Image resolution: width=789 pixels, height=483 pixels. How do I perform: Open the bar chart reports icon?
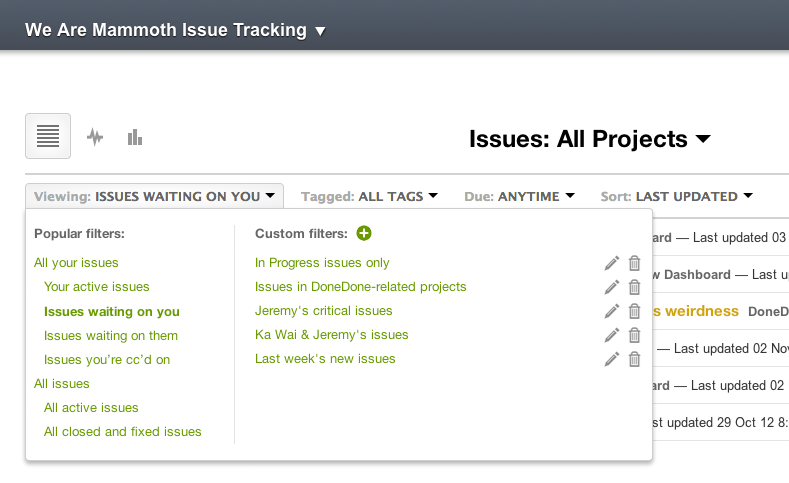[x=134, y=137]
